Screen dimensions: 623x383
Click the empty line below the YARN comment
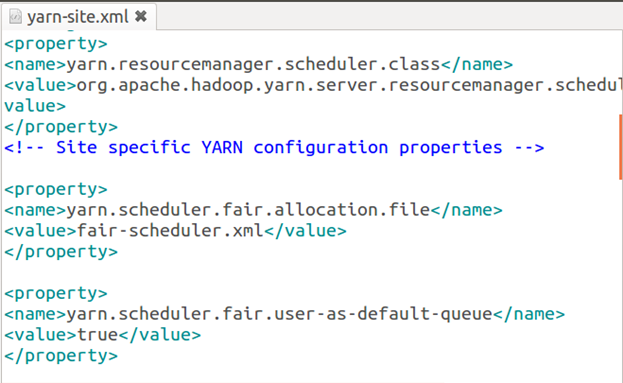pyautogui.click(x=310, y=168)
